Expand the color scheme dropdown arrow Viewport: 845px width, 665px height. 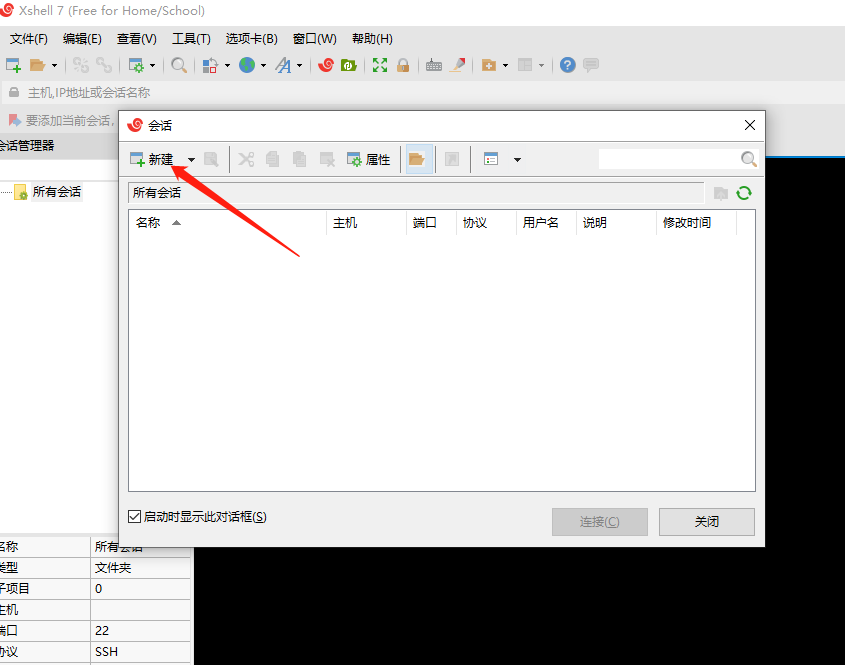(x=227, y=66)
